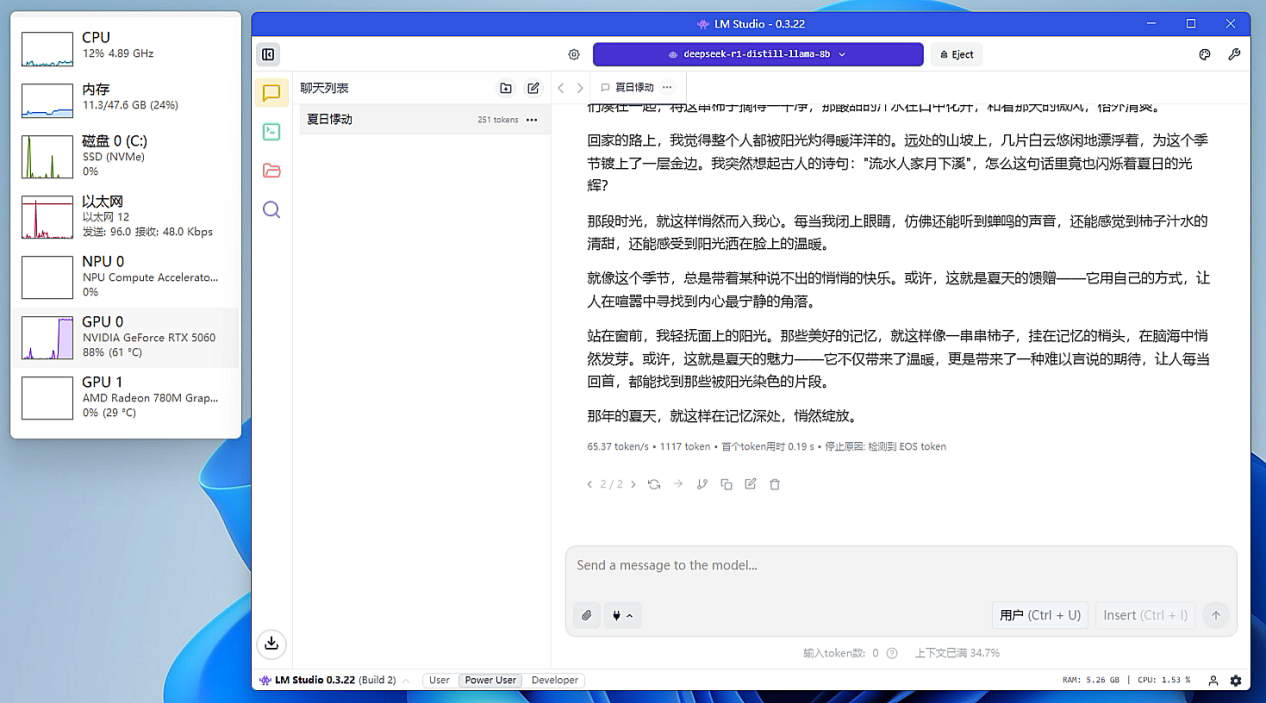The width and height of the screenshot is (1266, 703).
Task: Open the Downloads panel at bottom left
Action: point(271,644)
